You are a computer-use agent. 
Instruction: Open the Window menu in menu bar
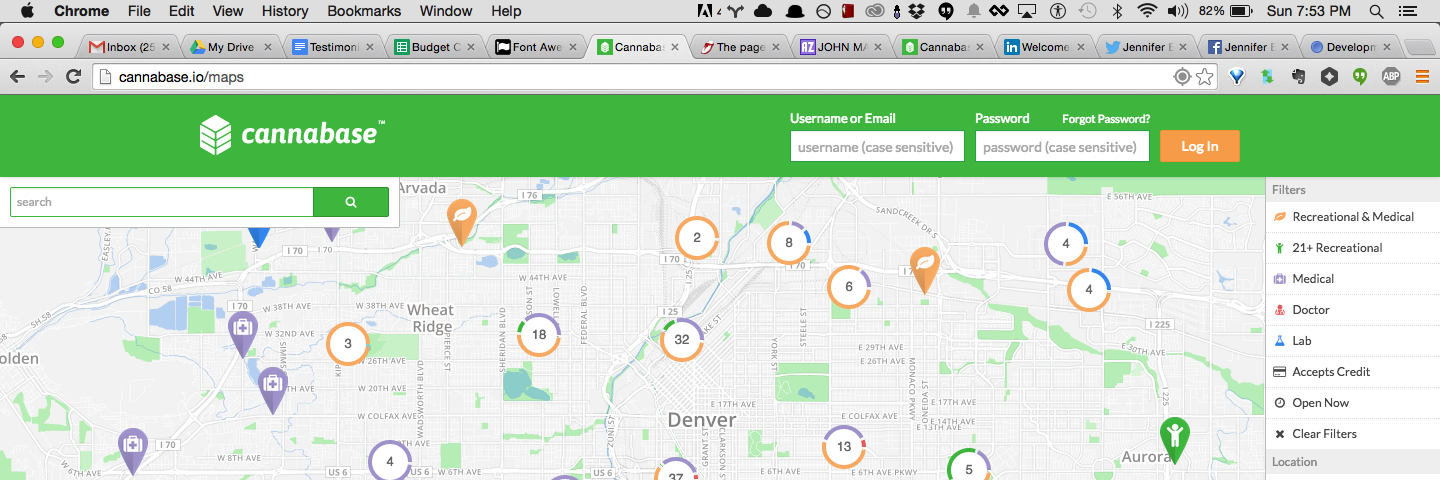[x=446, y=11]
